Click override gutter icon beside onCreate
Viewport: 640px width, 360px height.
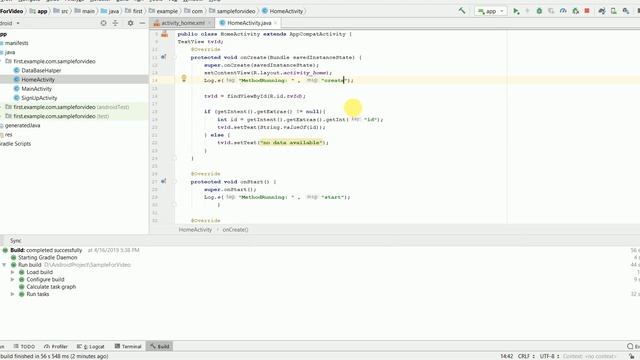pyautogui.click(x=163, y=57)
